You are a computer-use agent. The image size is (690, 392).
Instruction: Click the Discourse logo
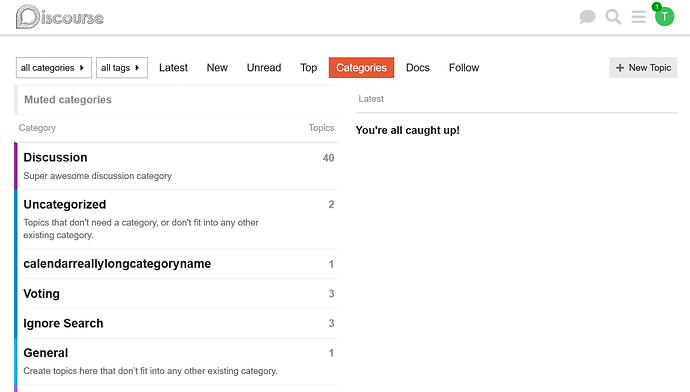tap(60, 17)
